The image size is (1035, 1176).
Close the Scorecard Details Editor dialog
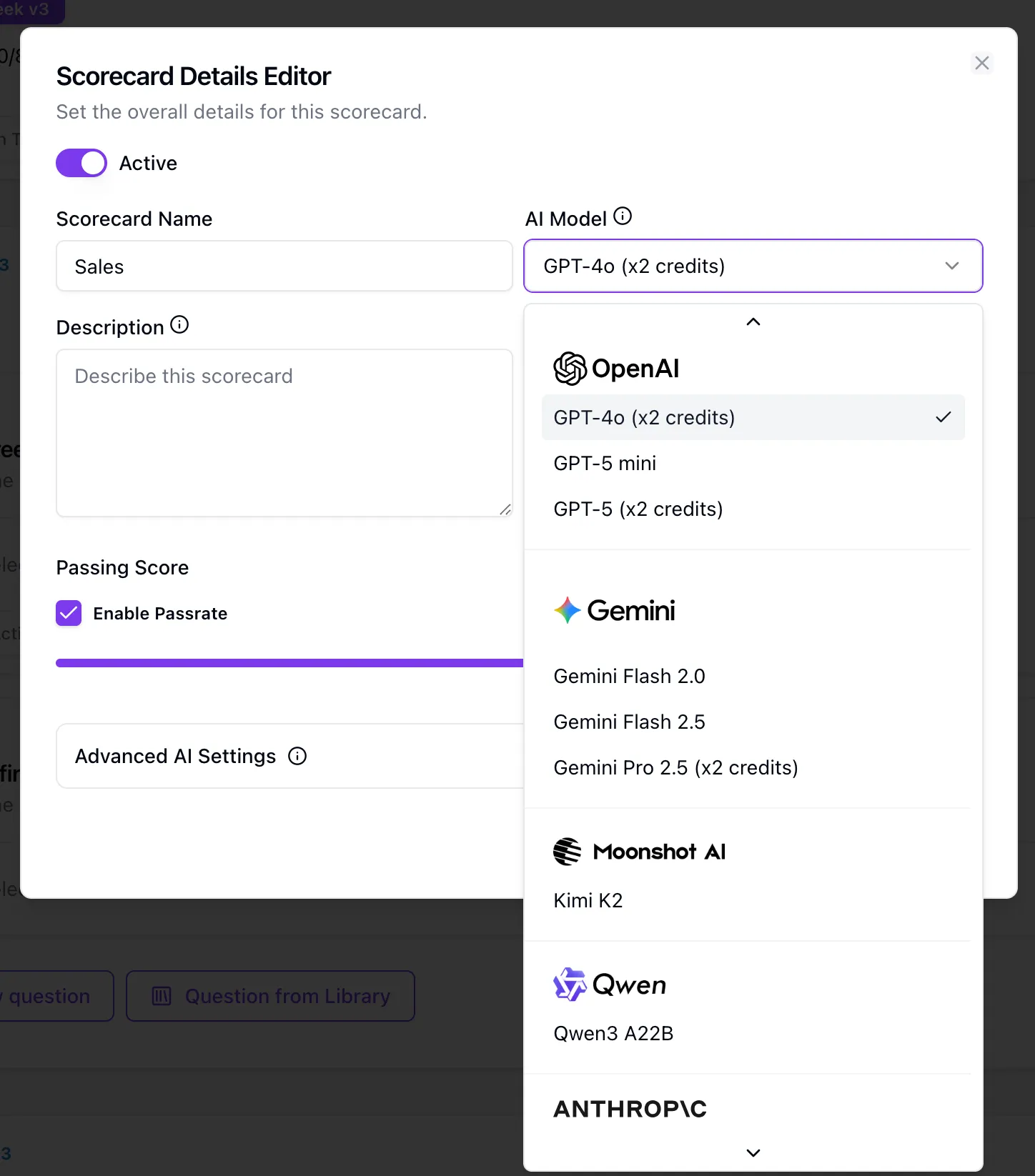point(982,63)
